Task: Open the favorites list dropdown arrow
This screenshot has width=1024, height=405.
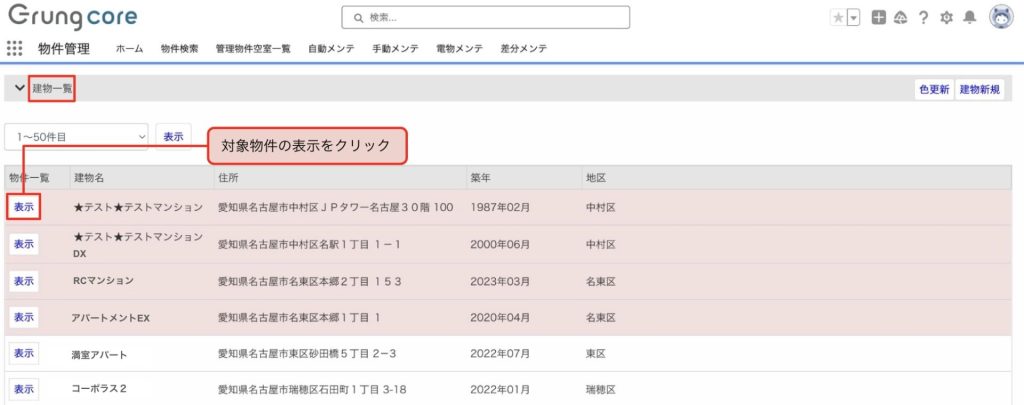Action: tap(853, 17)
